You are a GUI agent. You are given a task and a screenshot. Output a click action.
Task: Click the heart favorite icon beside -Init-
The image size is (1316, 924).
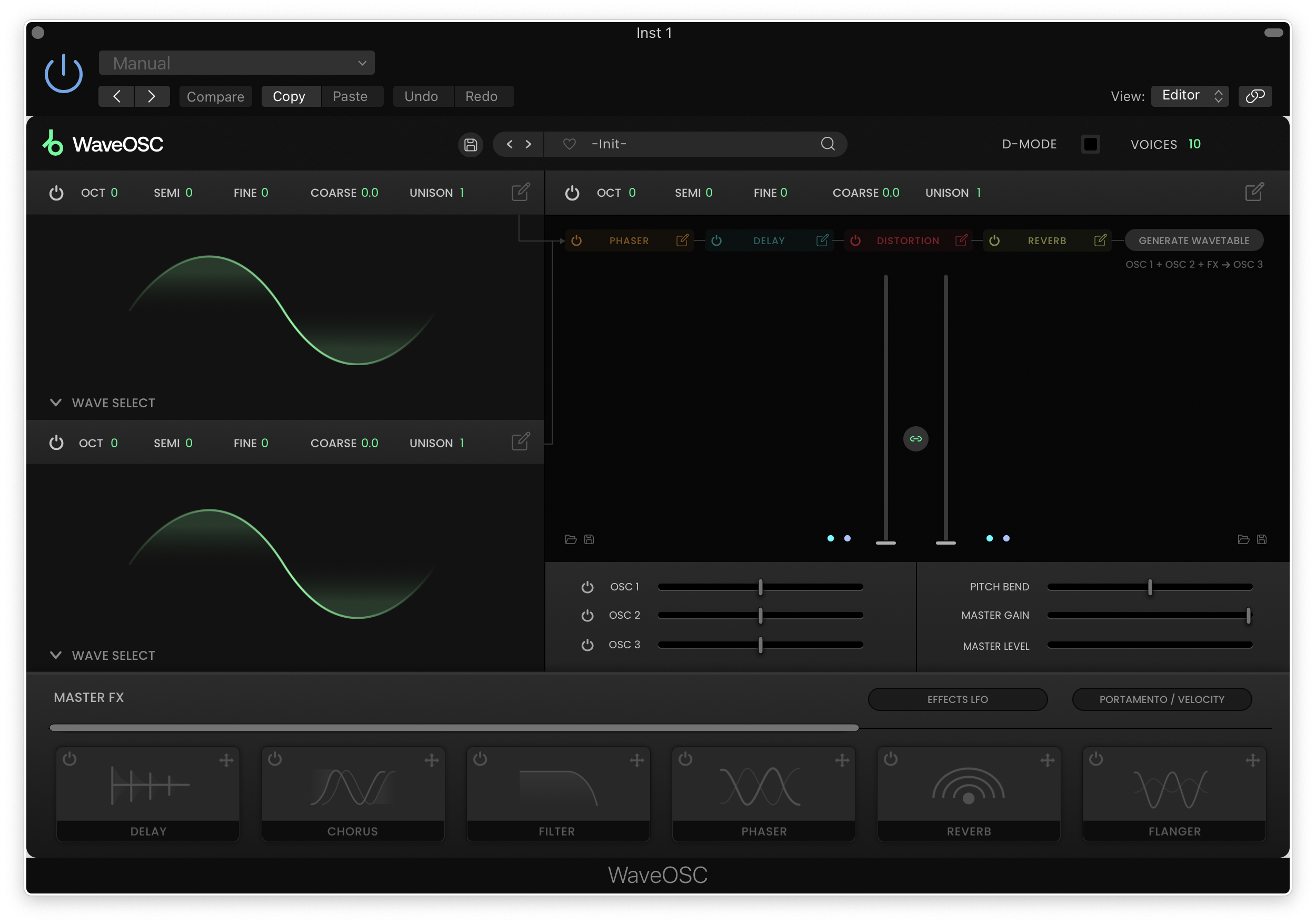pos(569,144)
